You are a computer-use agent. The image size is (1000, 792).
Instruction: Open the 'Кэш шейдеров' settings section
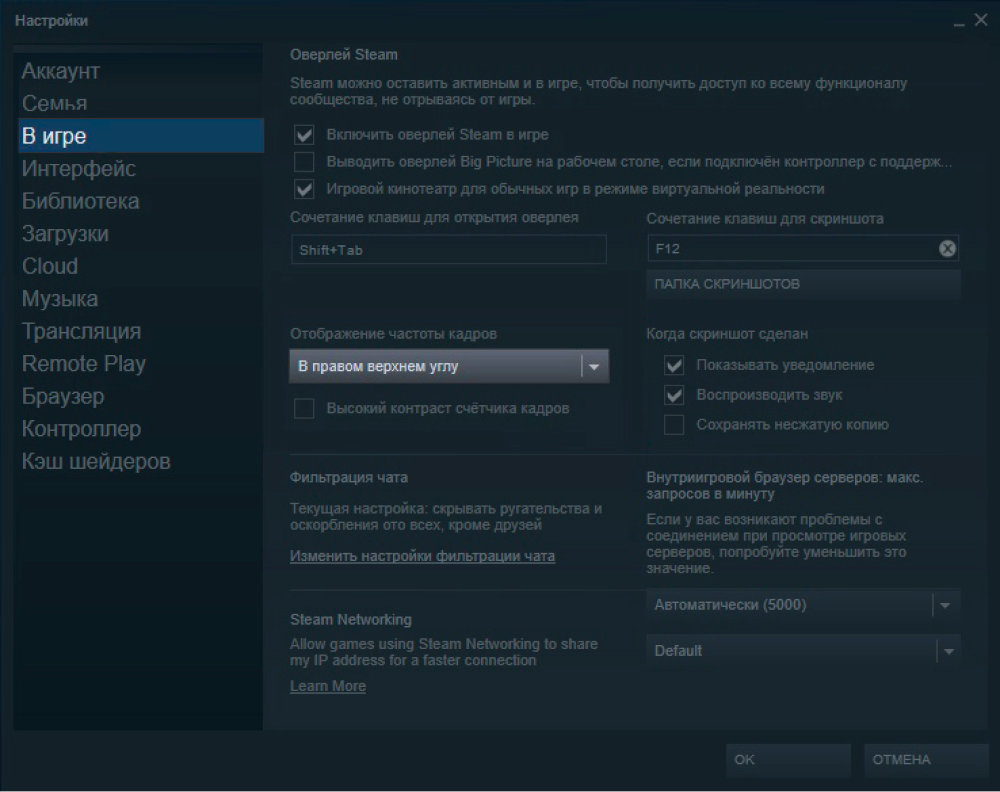[x=140, y=461]
